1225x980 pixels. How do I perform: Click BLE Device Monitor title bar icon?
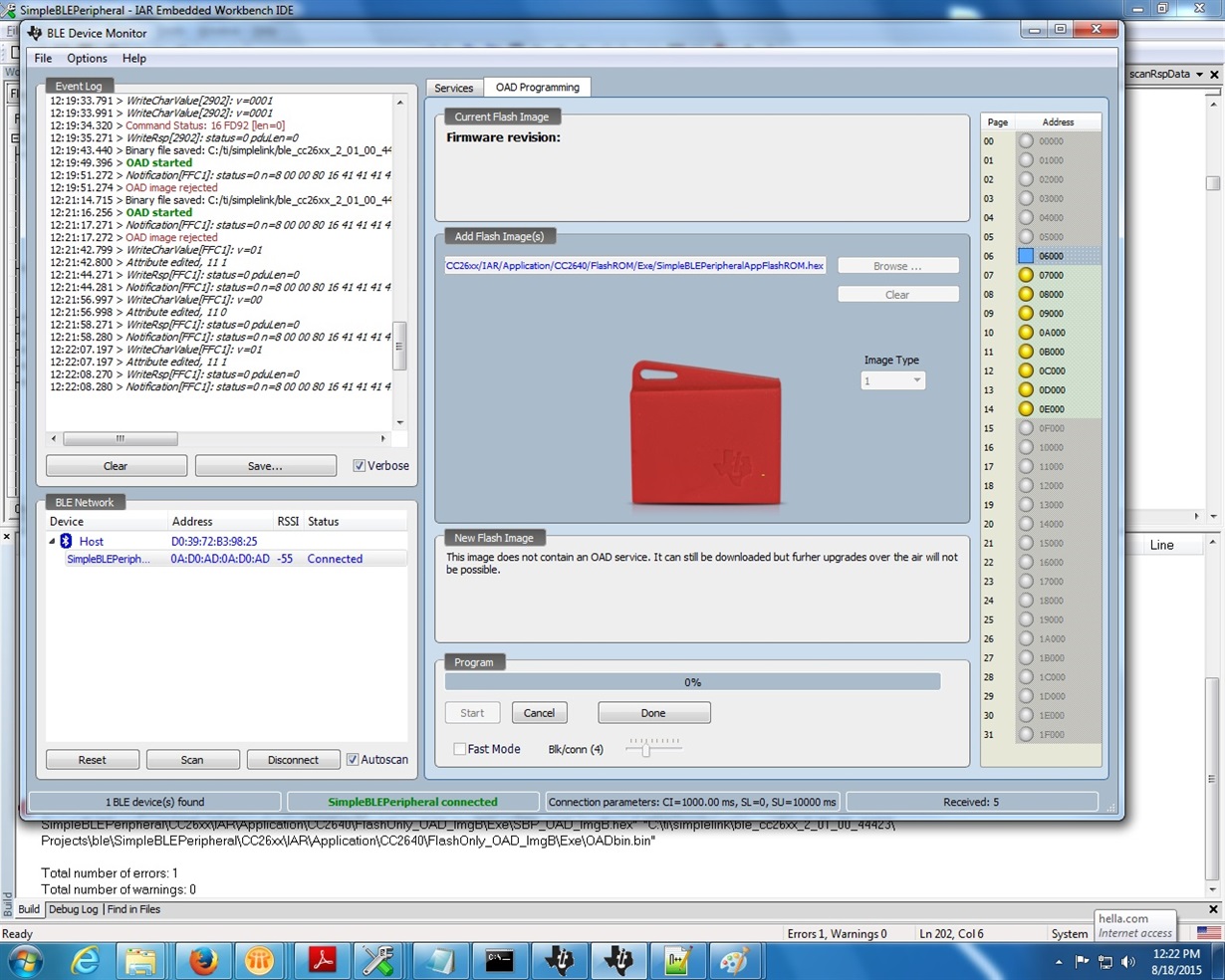tap(35, 33)
